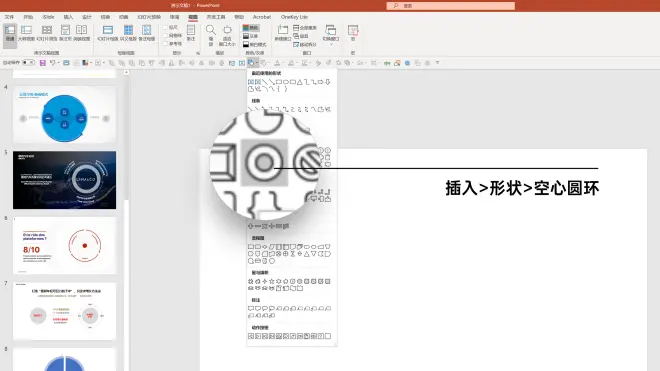660x371 pixels.
Task: Select slide 5 thumbnail with dark background
Action: pos(64,180)
